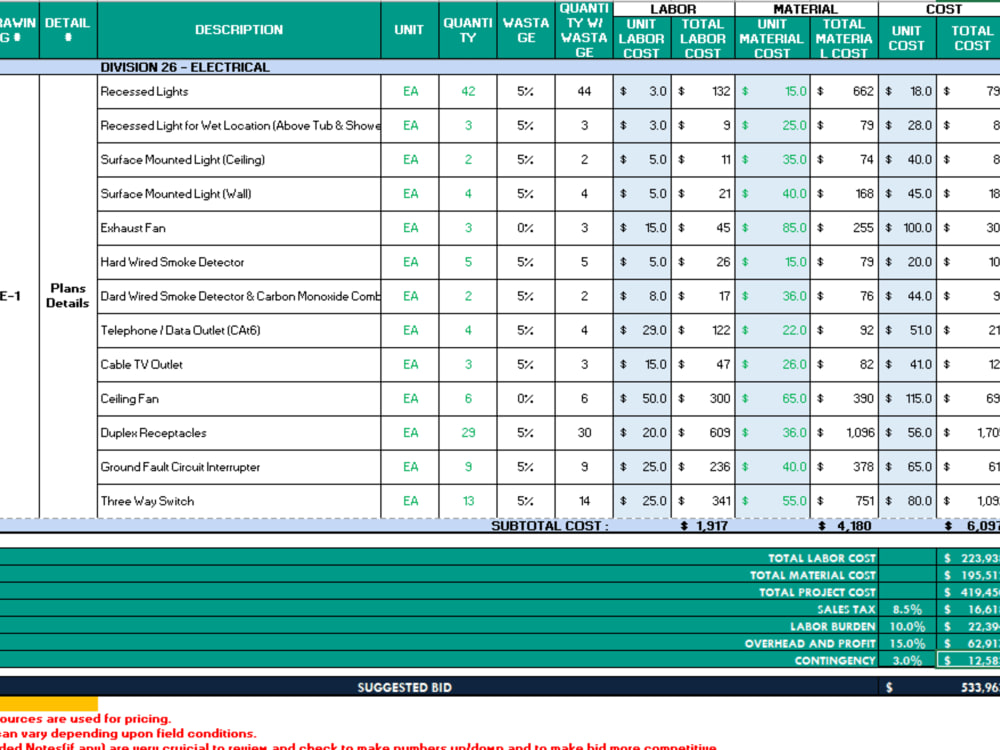Screen dimensions: 1000x750
Task: Select the TOTAL MATERIAL COST summary label
Action: (x=812, y=575)
